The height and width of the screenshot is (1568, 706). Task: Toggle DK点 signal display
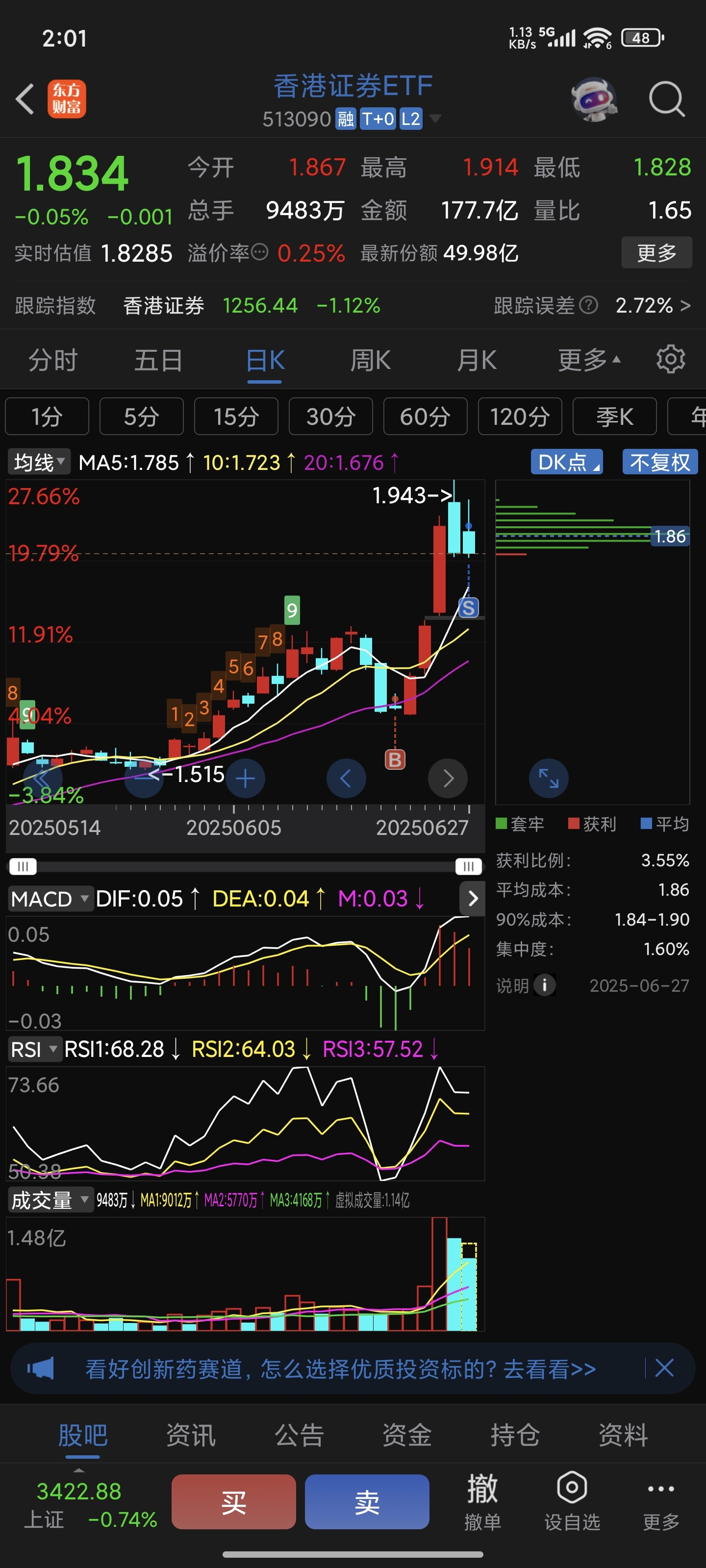(x=566, y=462)
